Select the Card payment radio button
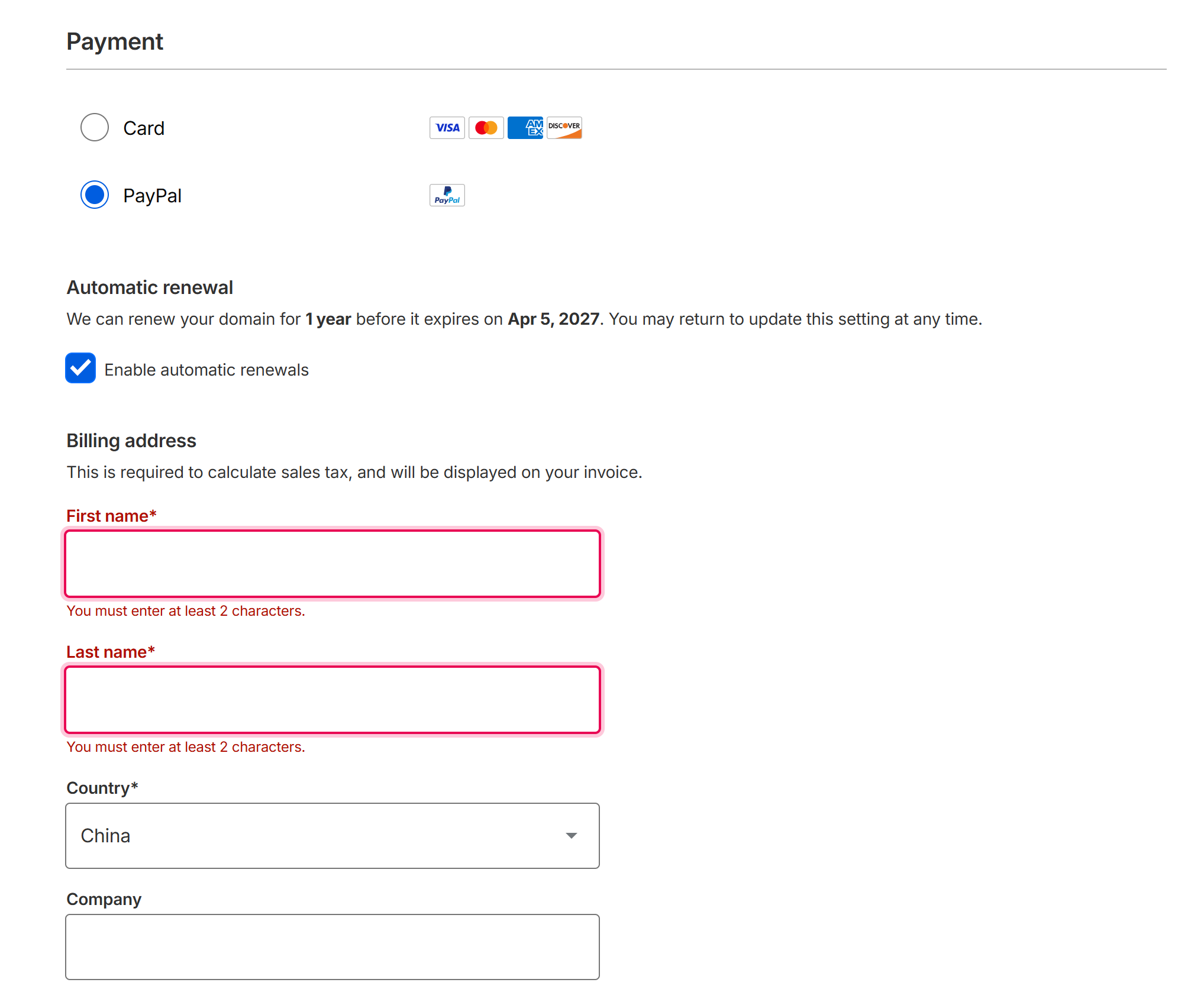Screen dimensions: 1204x989 point(95,128)
